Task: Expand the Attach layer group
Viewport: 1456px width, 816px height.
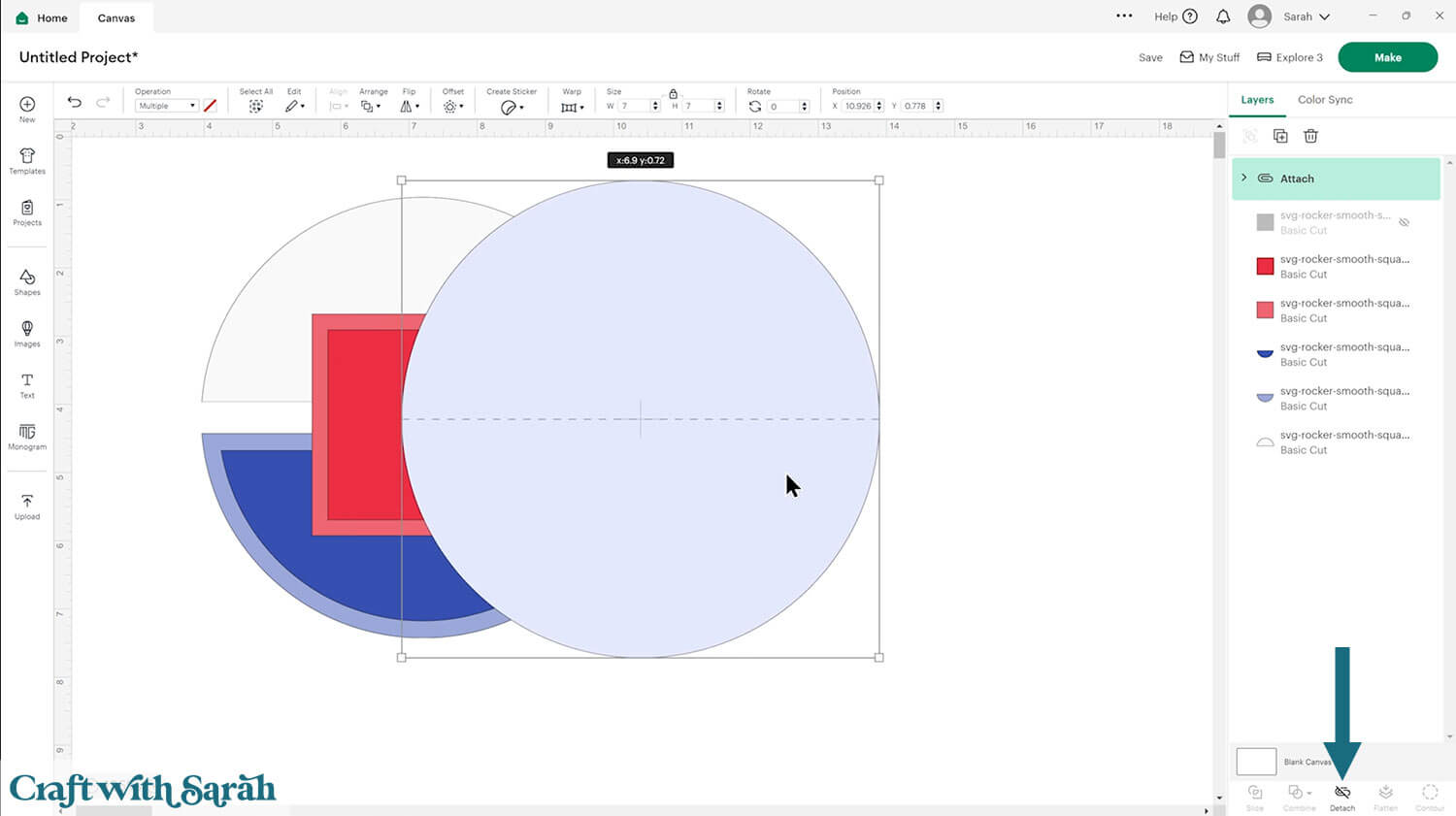Action: 1244,179
